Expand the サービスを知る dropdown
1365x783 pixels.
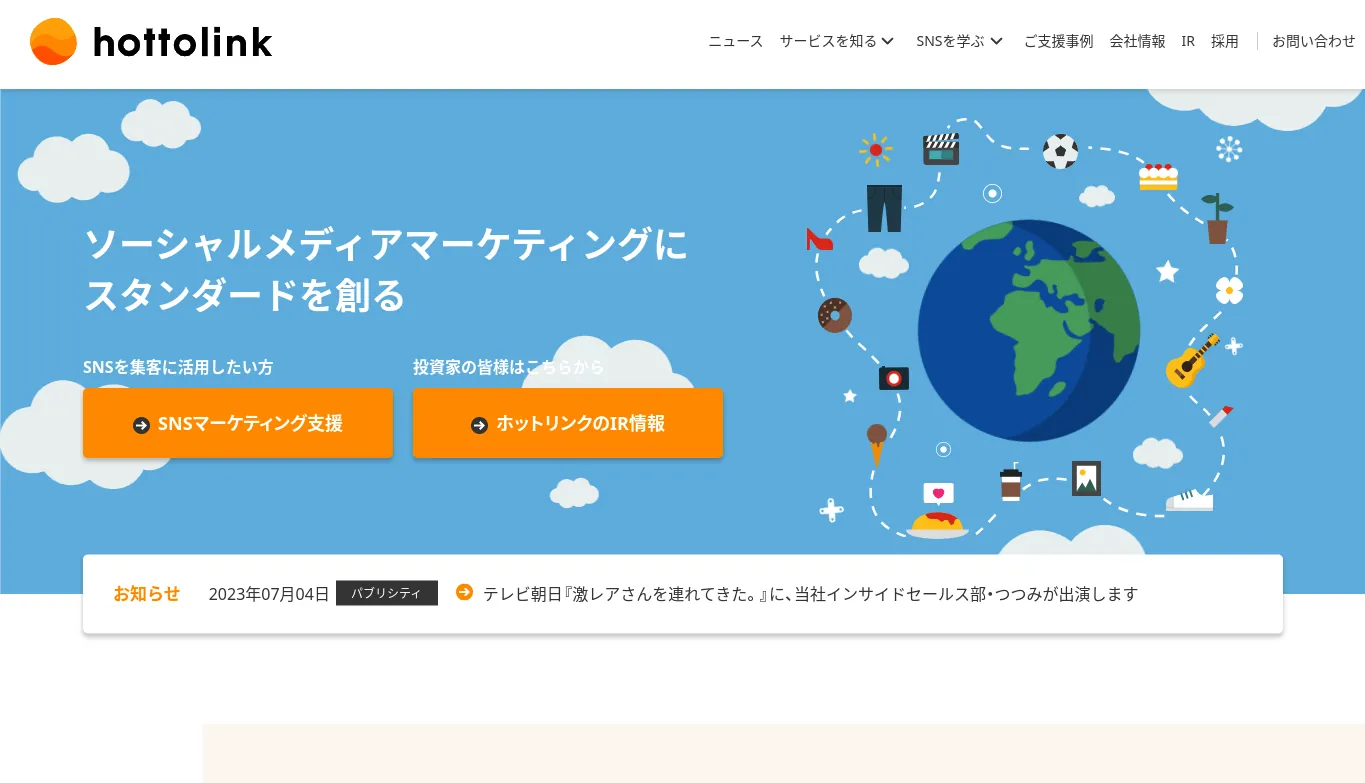[837, 41]
